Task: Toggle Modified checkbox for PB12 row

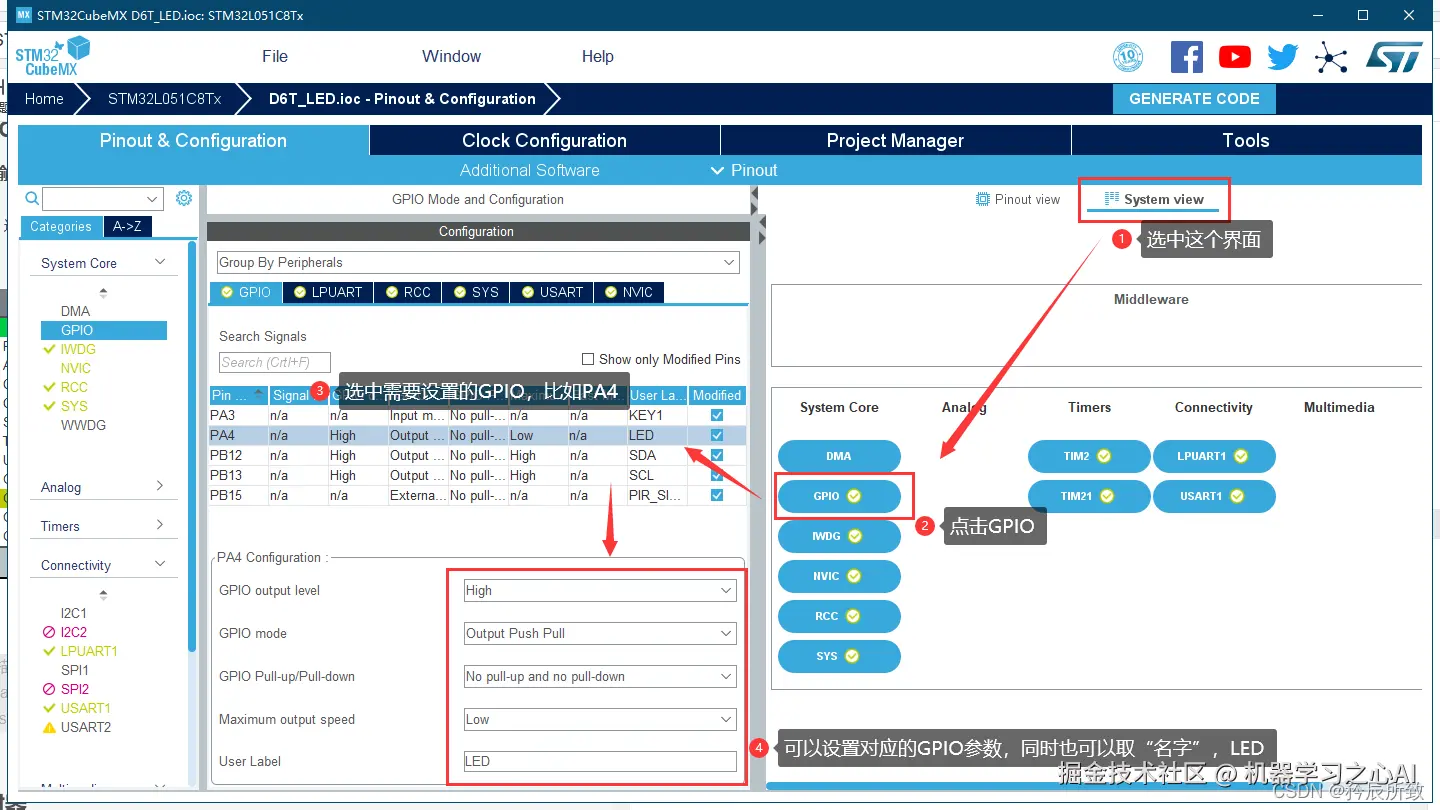Action: (x=716, y=455)
